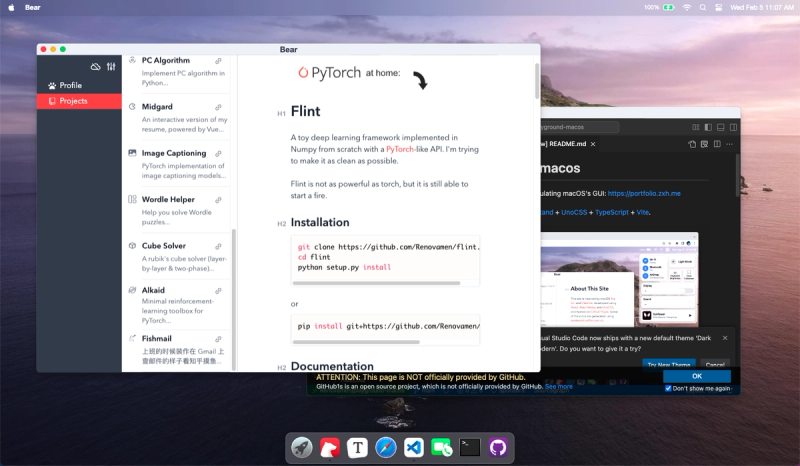Open VS Code from the dock

tap(414, 448)
